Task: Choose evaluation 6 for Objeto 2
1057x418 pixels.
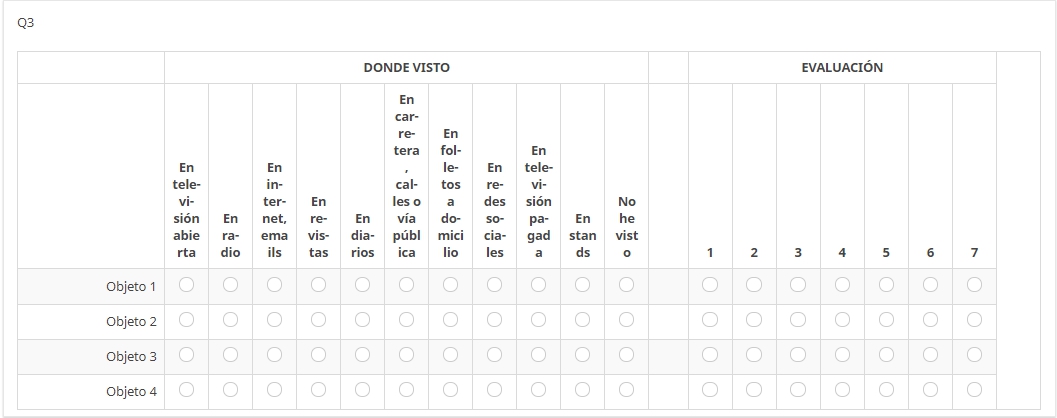Action: (x=930, y=320)
